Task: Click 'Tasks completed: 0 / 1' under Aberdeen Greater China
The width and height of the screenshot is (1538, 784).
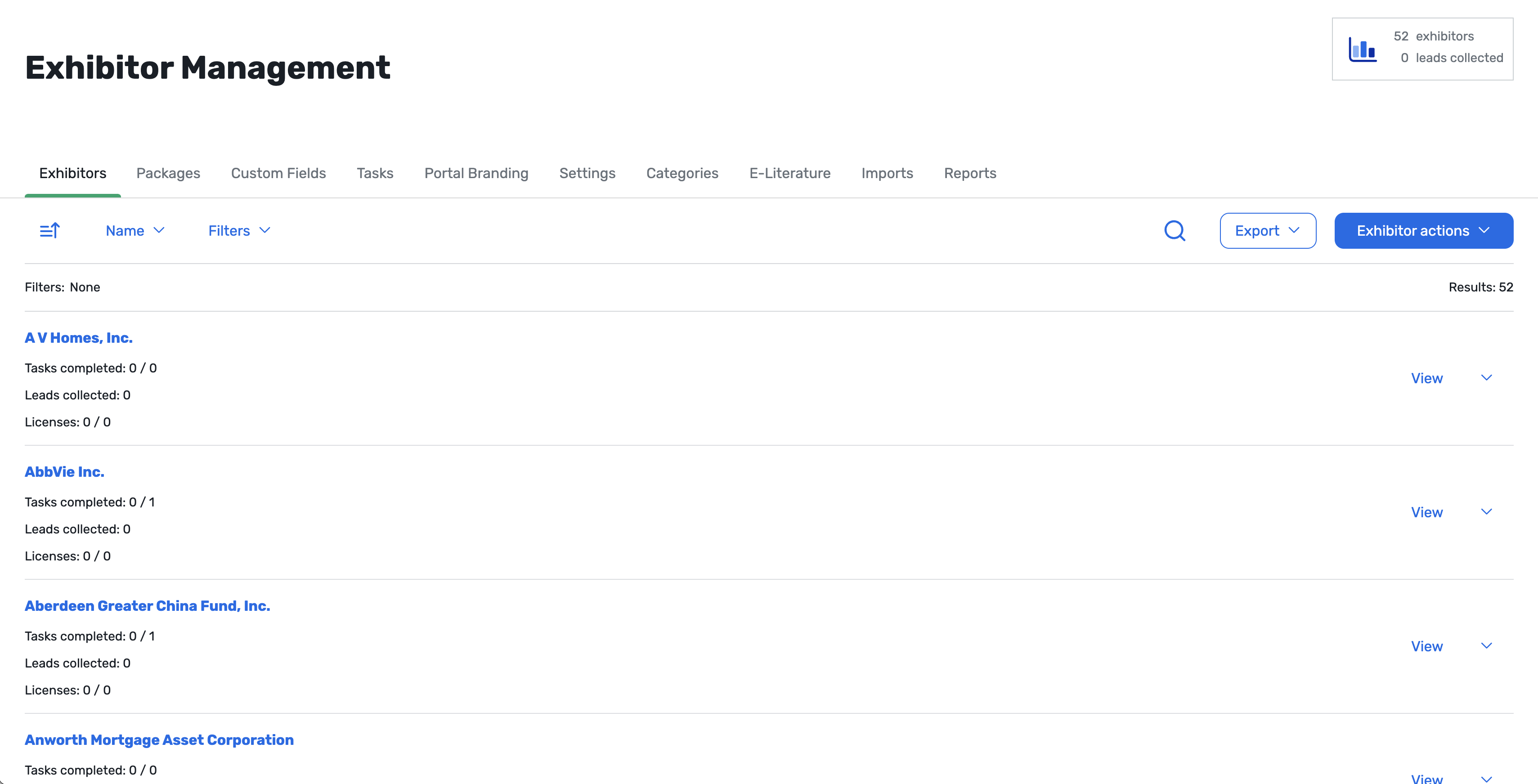Action: (x=90, y=636)
